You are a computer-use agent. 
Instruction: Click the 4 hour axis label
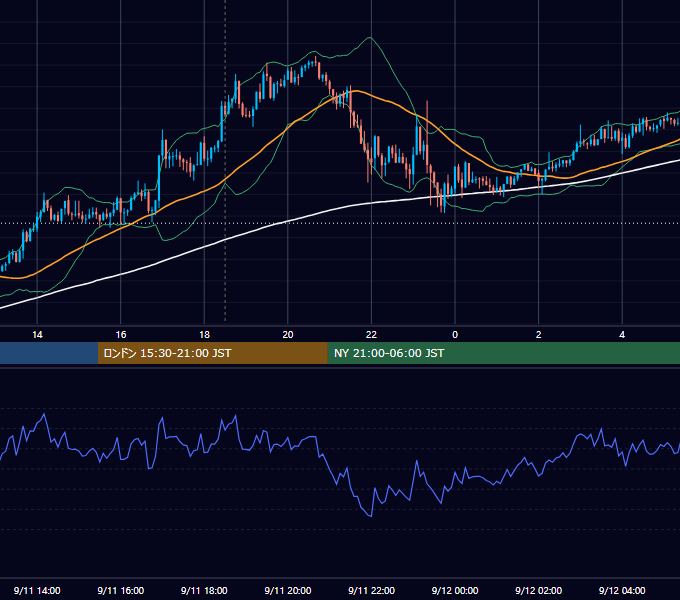[622, 335]
